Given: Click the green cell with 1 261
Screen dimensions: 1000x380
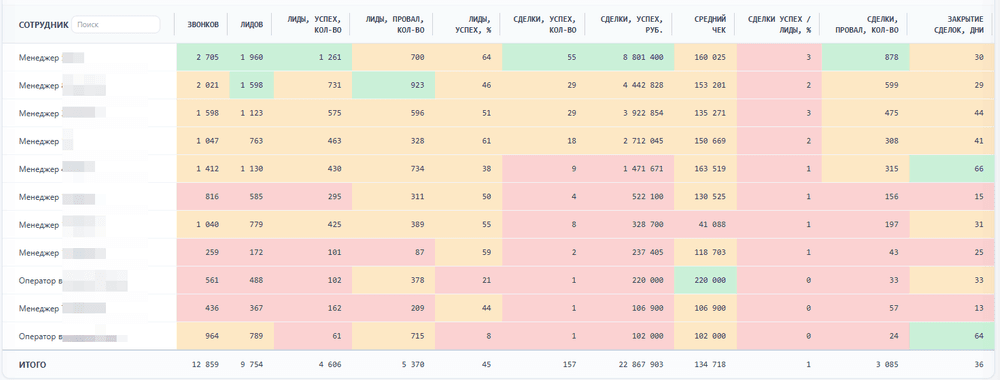Looking at the screenshot, I should click(x=312, y=57).
